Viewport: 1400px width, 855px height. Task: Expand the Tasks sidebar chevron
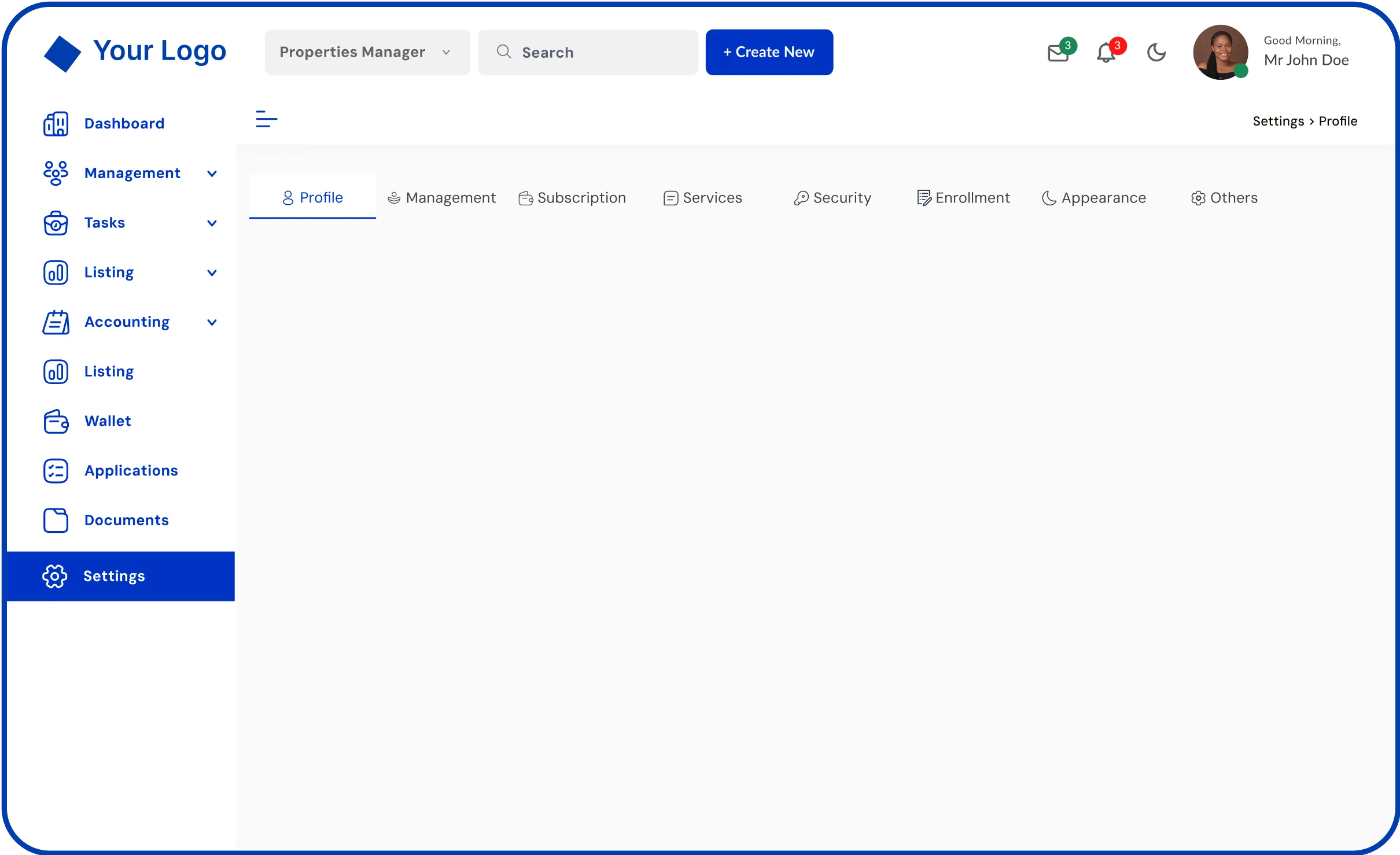212,223
